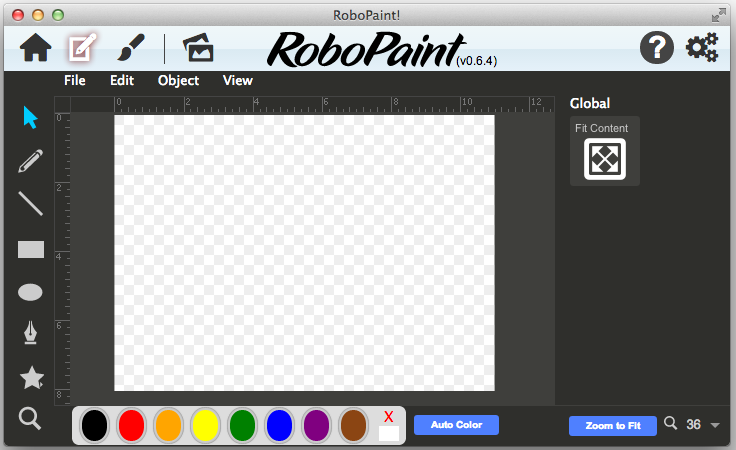Viewport: 736px width, 450px height.
Task: Pick the blue color swatch
Action: point(279,426)
